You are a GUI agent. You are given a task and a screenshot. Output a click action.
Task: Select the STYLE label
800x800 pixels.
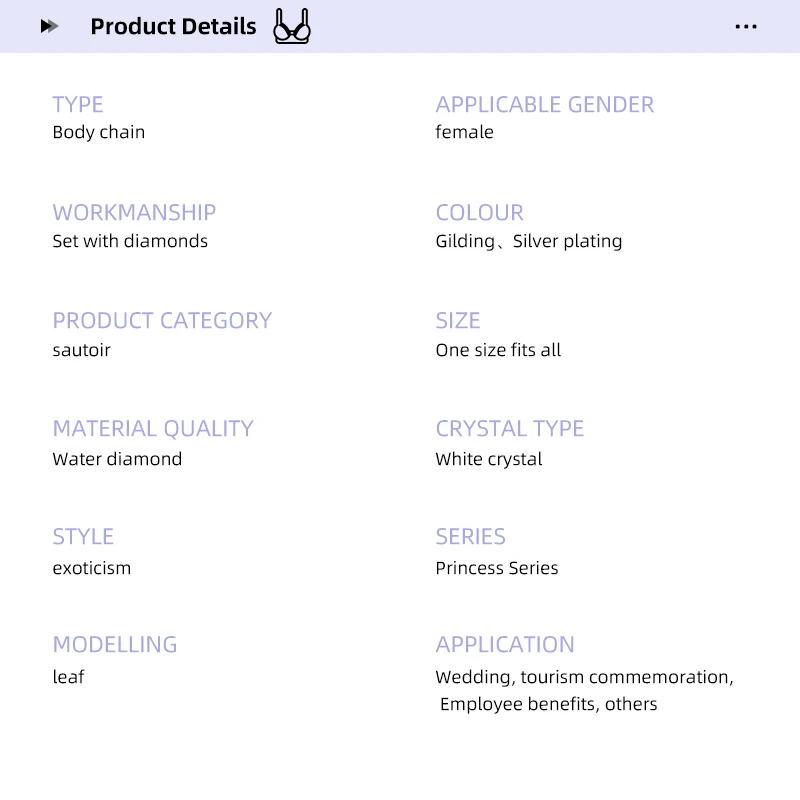(x=83, y=536)
